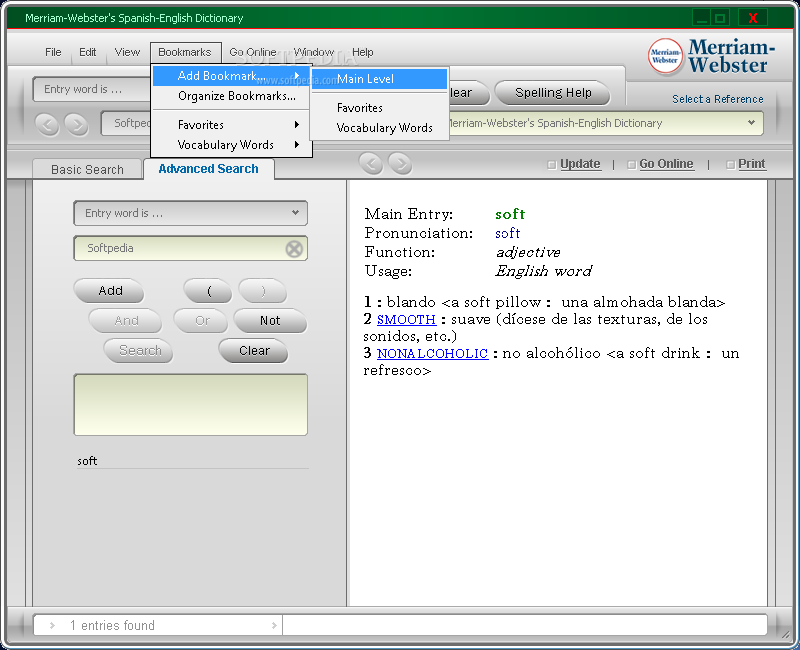The image size is (800, 650).
Task: Open the Edit menu
Action: pyautogui.click(x=87, y=52)
